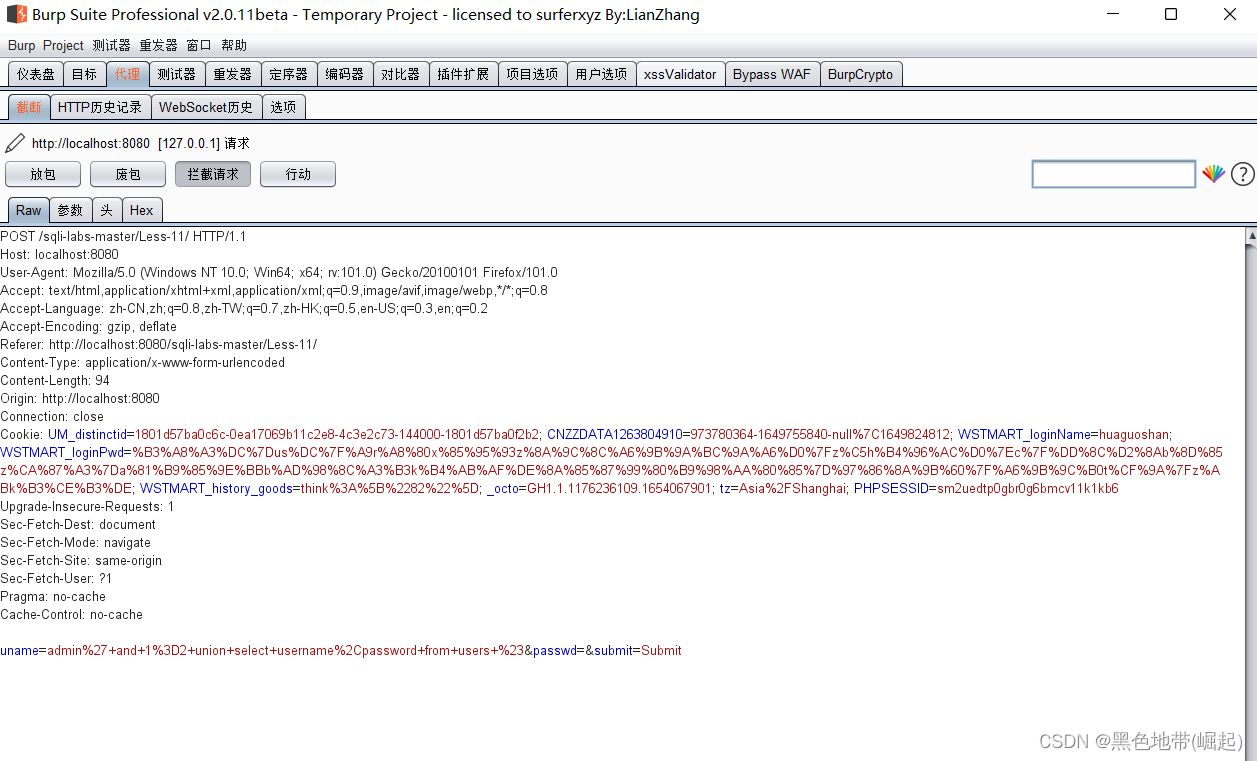Select the Raw view tab
The height and width of the screenshot is (761, 1257).
click(x=29, y=210)
